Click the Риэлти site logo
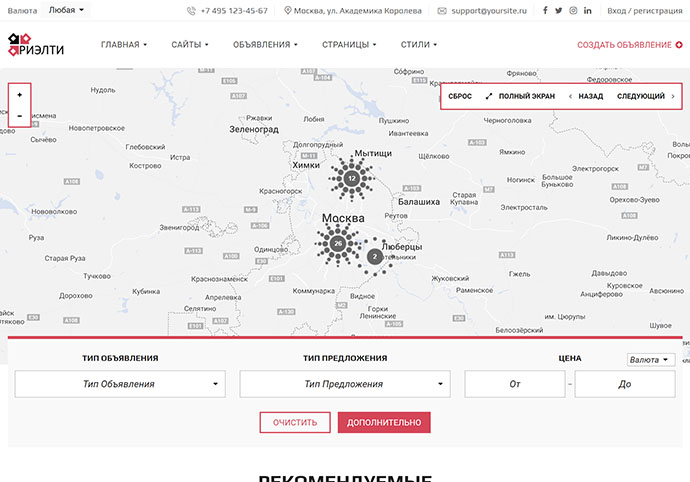Image resolution: width=690 pixels, height=482 pixels. [x=36, y=45]
